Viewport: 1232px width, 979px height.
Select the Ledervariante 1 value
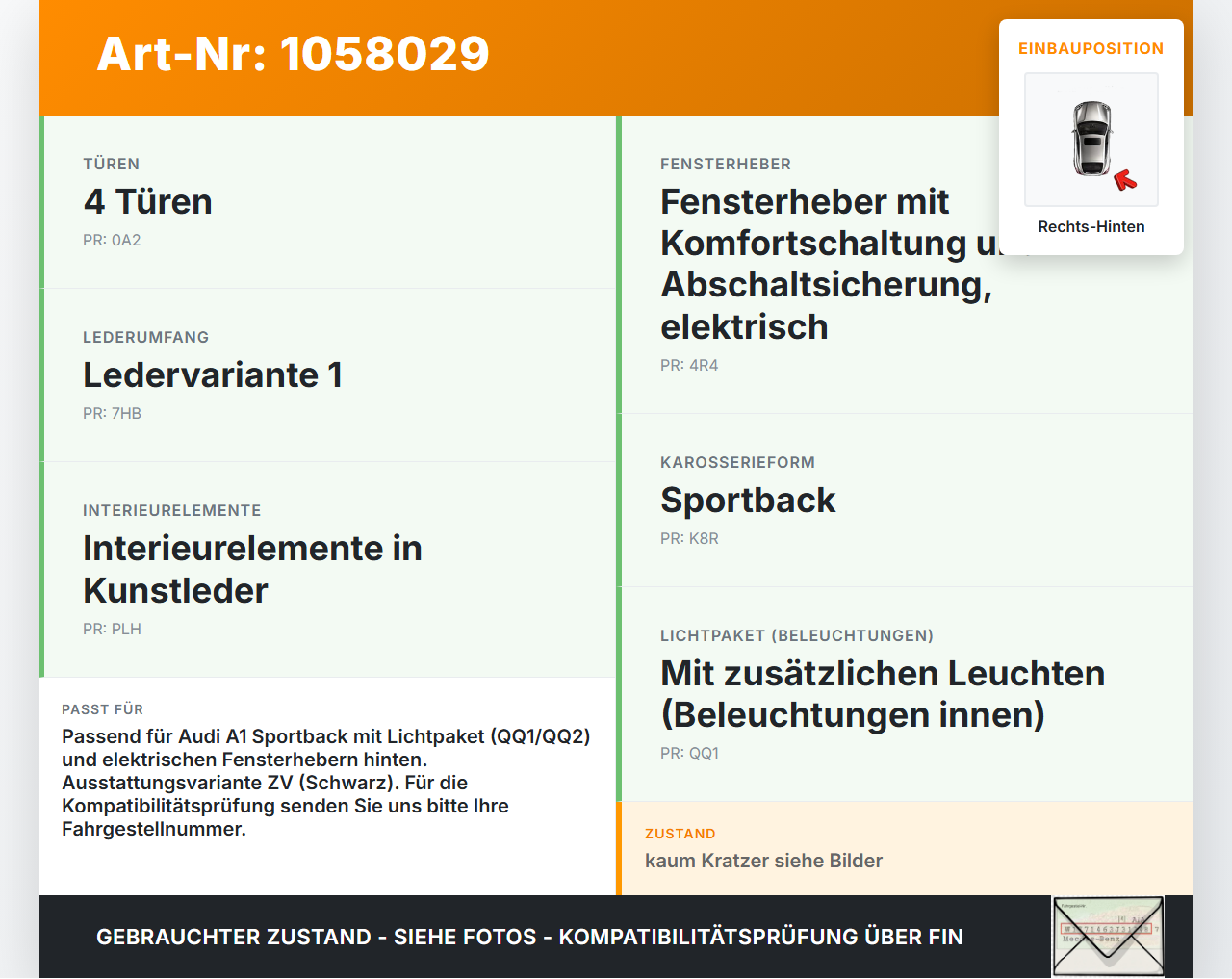(213, 374)
